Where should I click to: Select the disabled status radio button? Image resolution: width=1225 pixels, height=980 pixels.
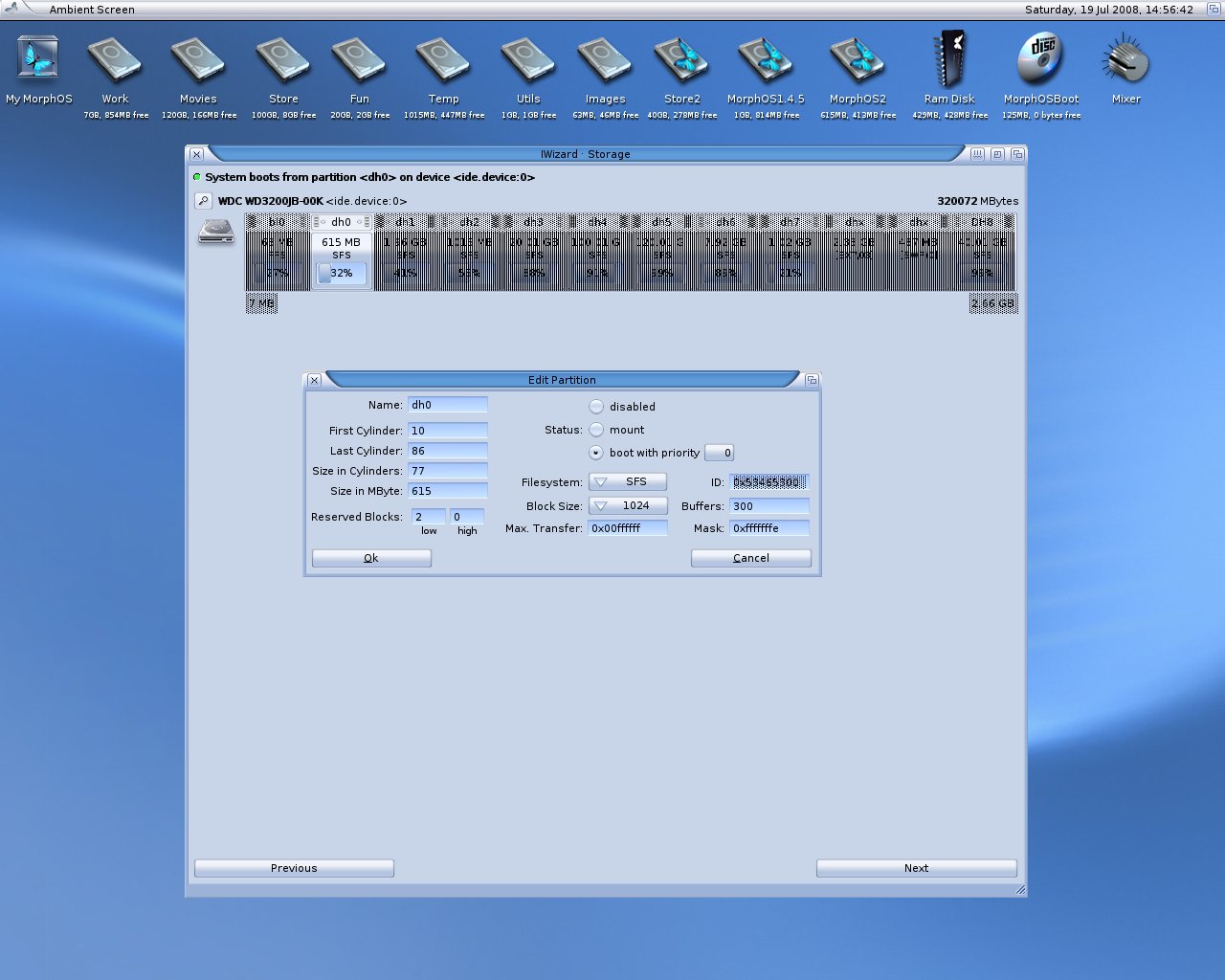click(596, 407)
